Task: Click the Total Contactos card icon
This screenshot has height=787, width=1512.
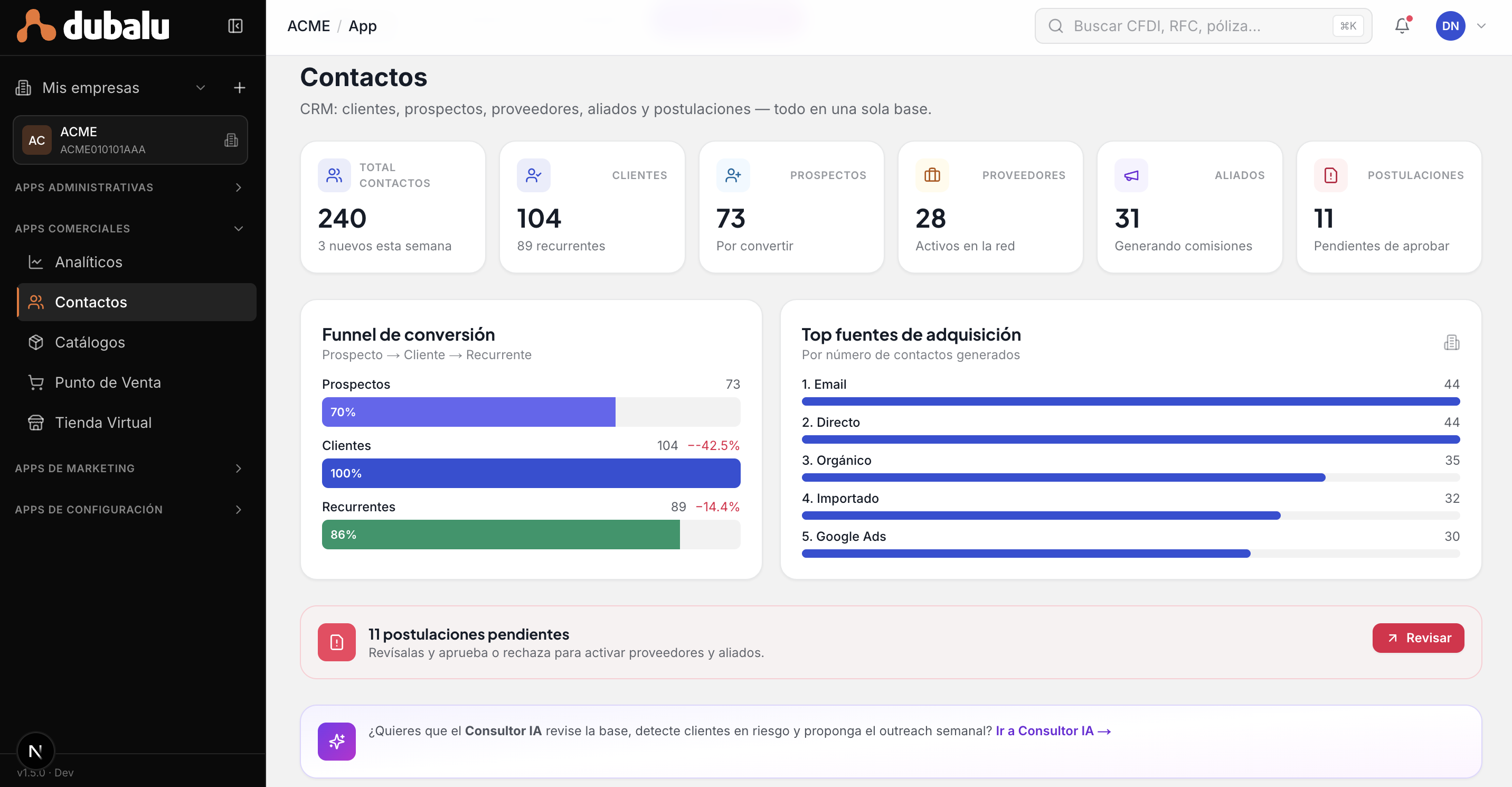Action: click(x=335, y=175)
